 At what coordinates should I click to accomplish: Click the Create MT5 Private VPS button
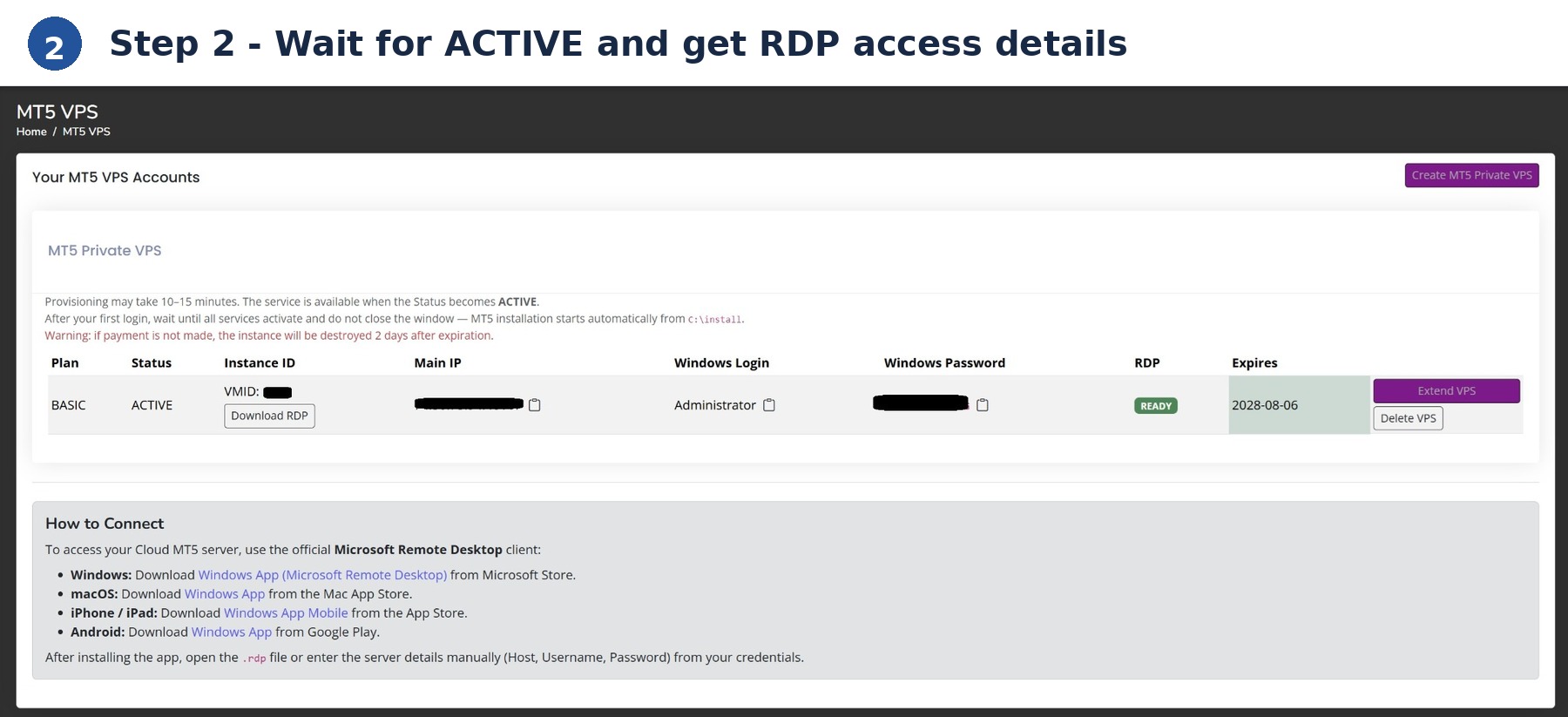click(1471, 175)
